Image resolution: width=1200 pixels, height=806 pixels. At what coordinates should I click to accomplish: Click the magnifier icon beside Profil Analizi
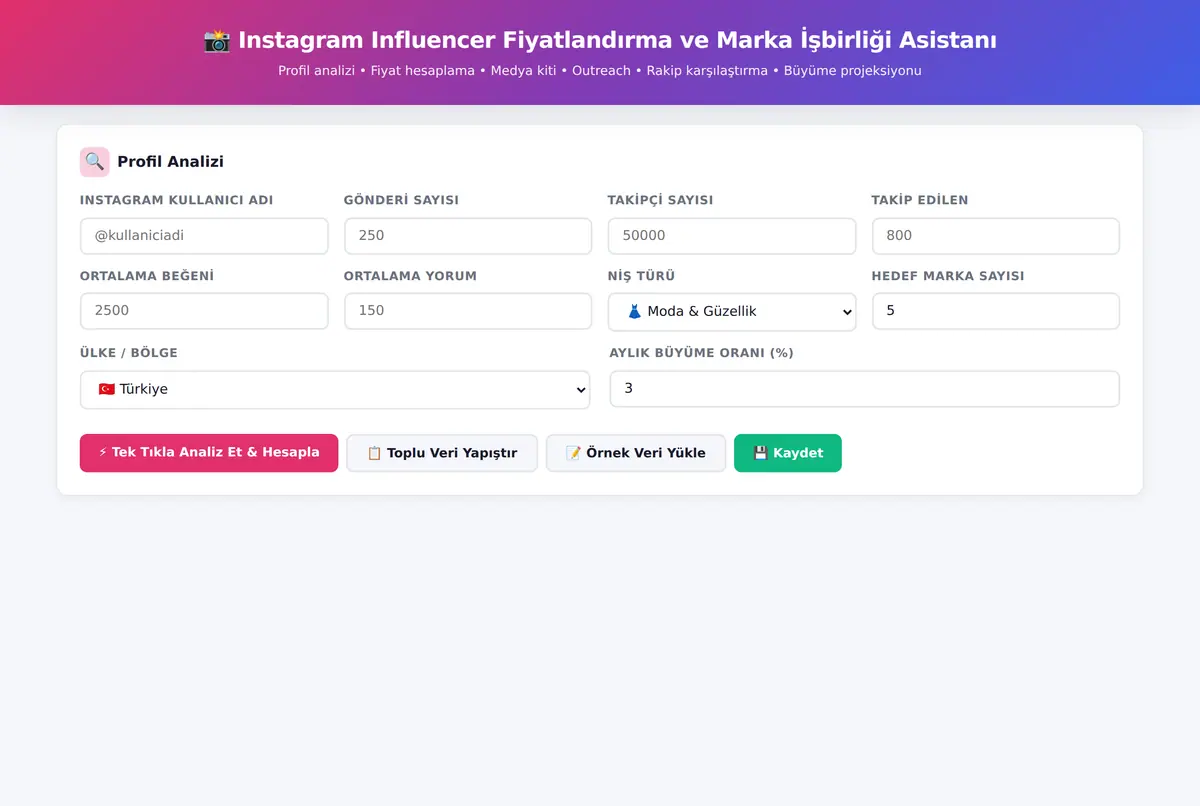[x=94, y=162]
